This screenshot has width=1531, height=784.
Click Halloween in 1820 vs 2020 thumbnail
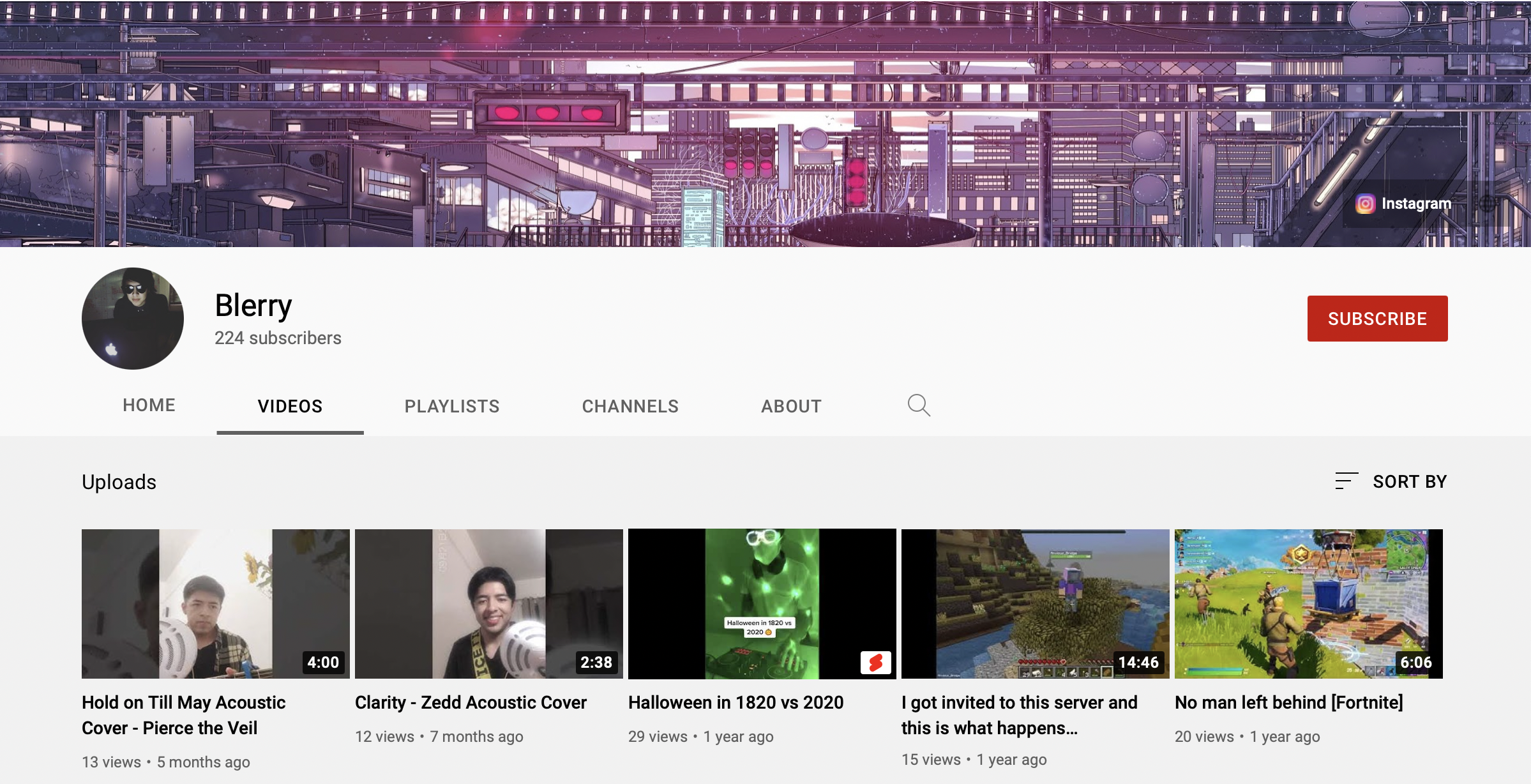[x=762, y=603]
